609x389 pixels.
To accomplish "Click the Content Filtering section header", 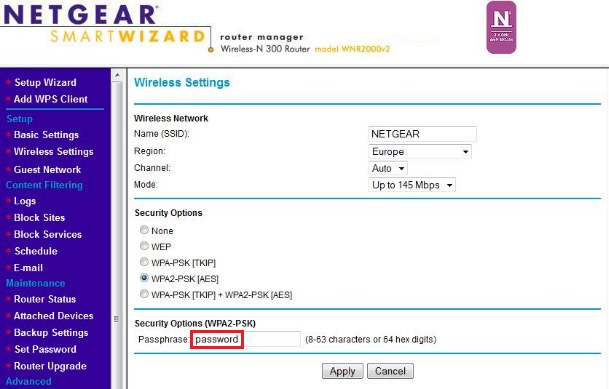I will (x=44, y=185).
